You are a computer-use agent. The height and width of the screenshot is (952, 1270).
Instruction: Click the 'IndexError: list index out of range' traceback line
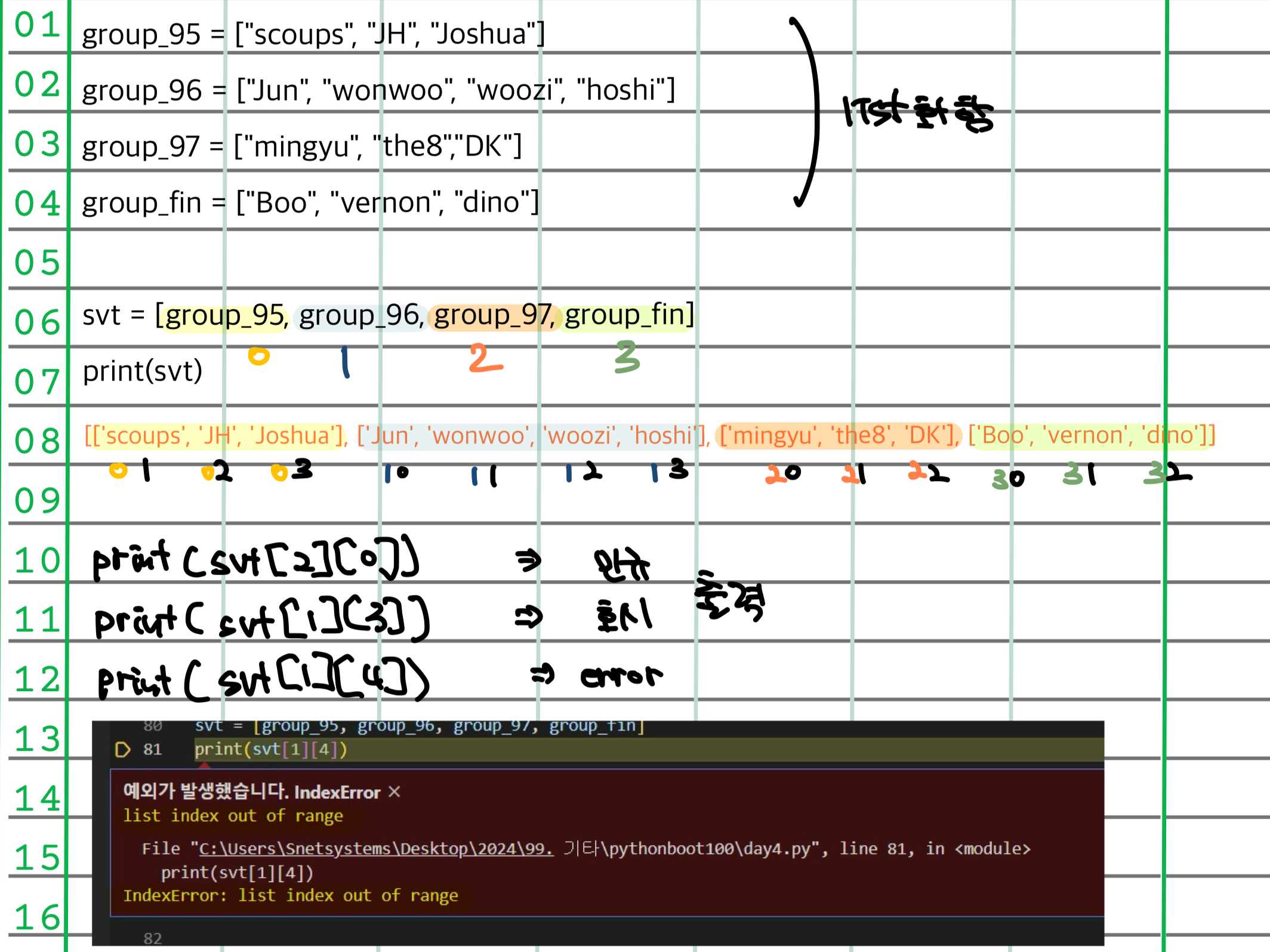click(x=291, y=896)
